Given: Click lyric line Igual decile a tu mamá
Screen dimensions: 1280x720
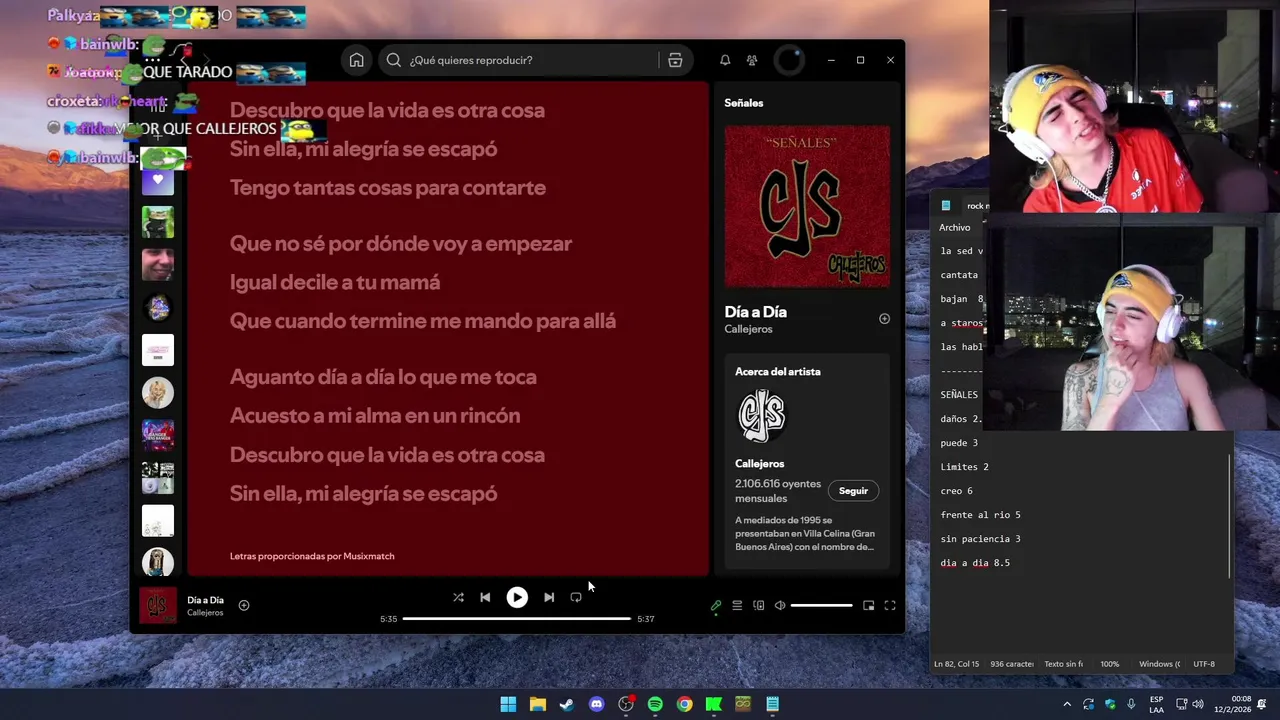Looking at the screenshot, I should [335, 282].
